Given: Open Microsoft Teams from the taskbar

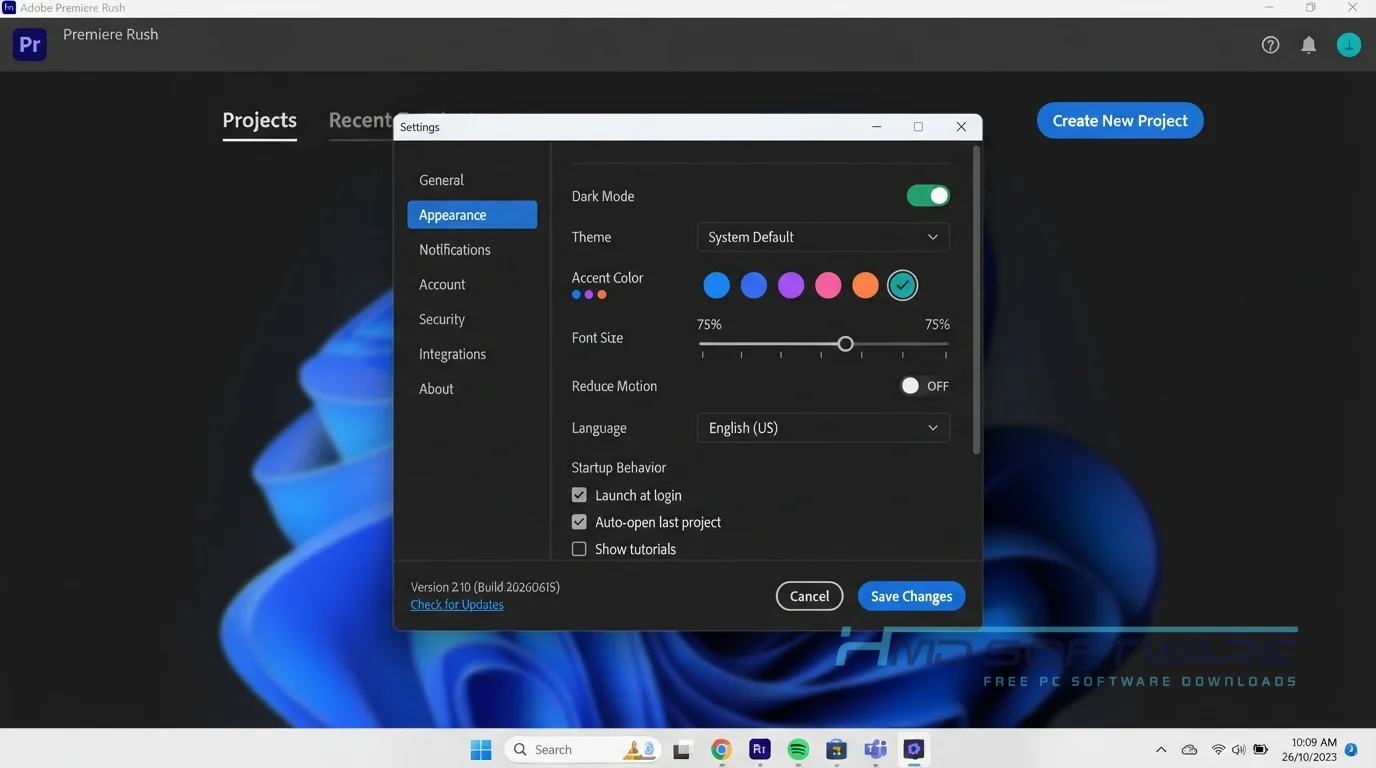Looking at the screenshot, I should coord(875,749).
